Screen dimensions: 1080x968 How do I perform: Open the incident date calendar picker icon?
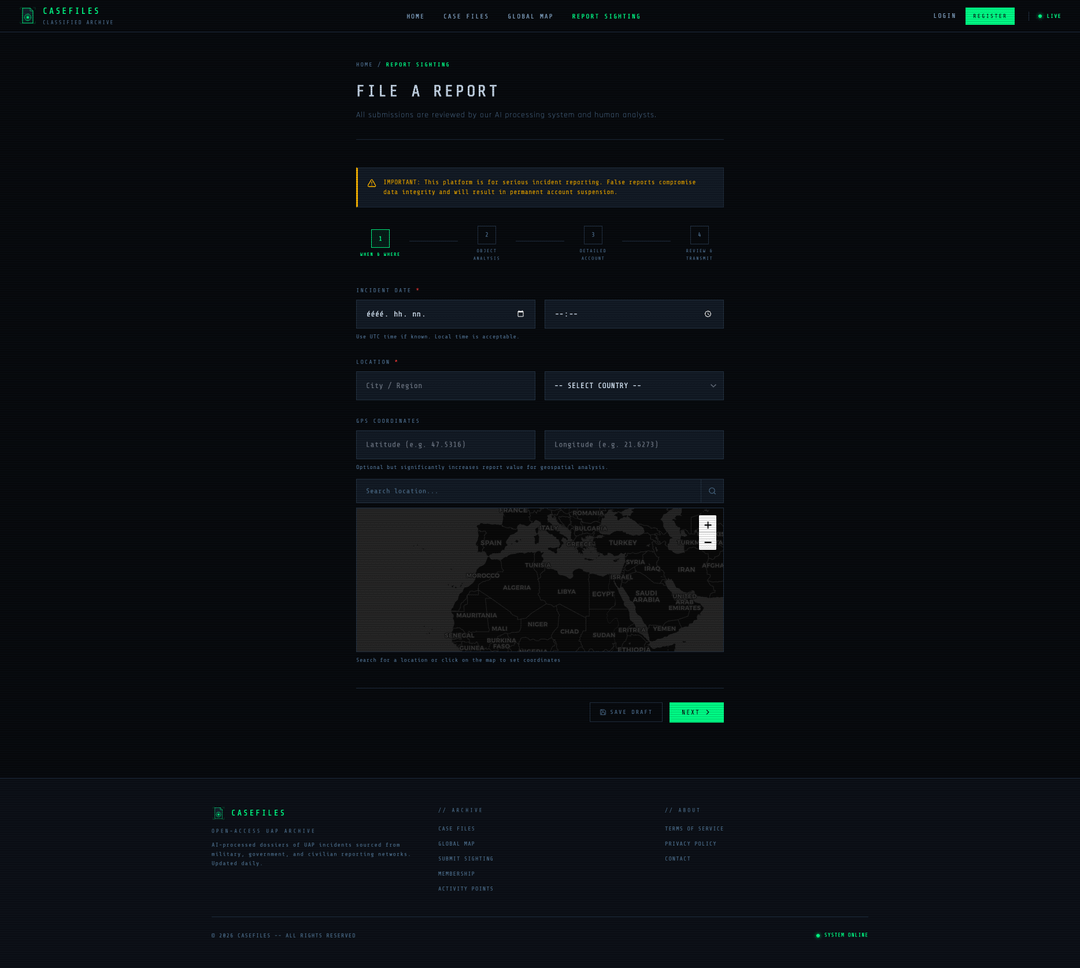point(520,314)
